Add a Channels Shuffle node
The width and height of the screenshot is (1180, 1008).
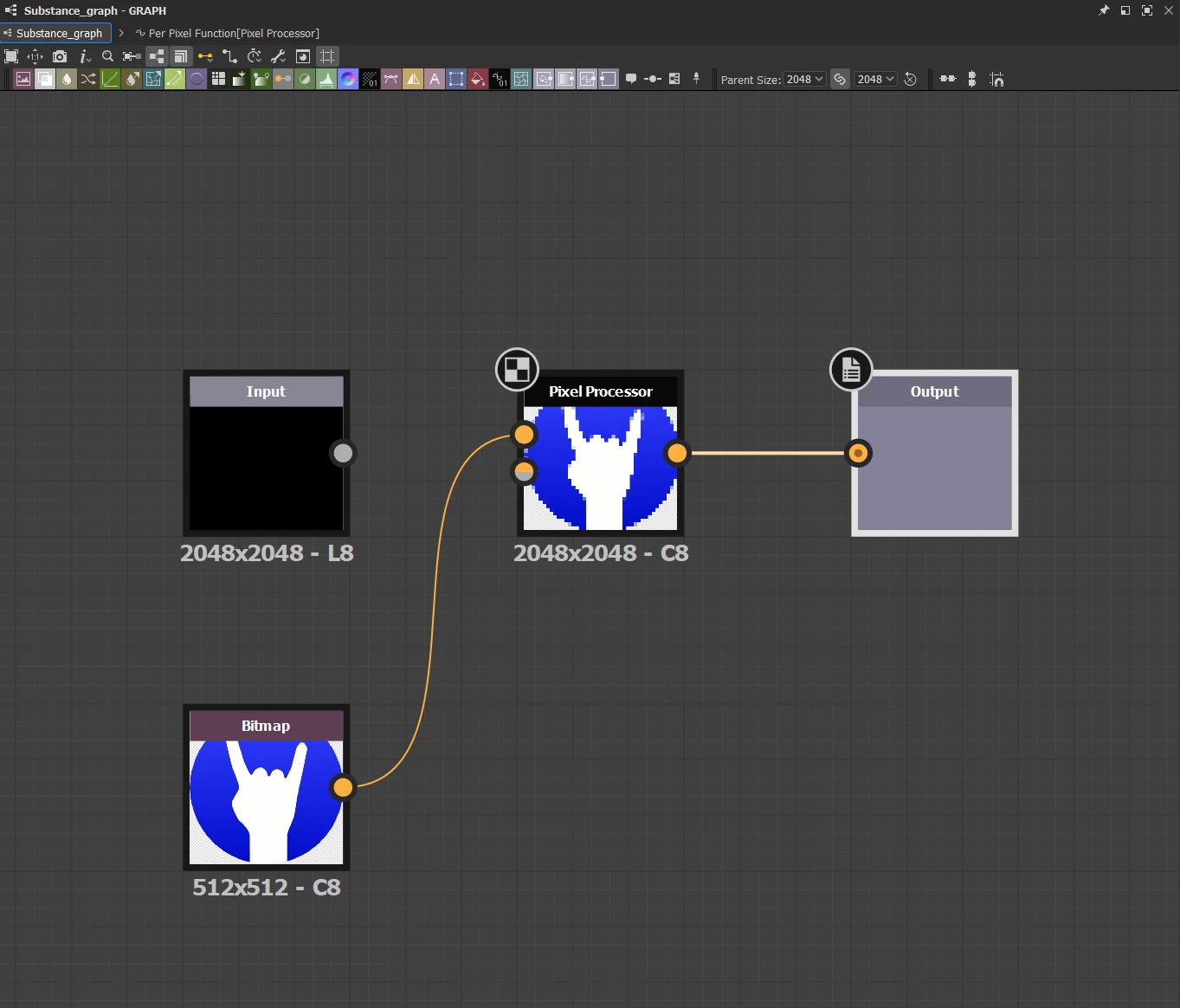click(88, 79)
